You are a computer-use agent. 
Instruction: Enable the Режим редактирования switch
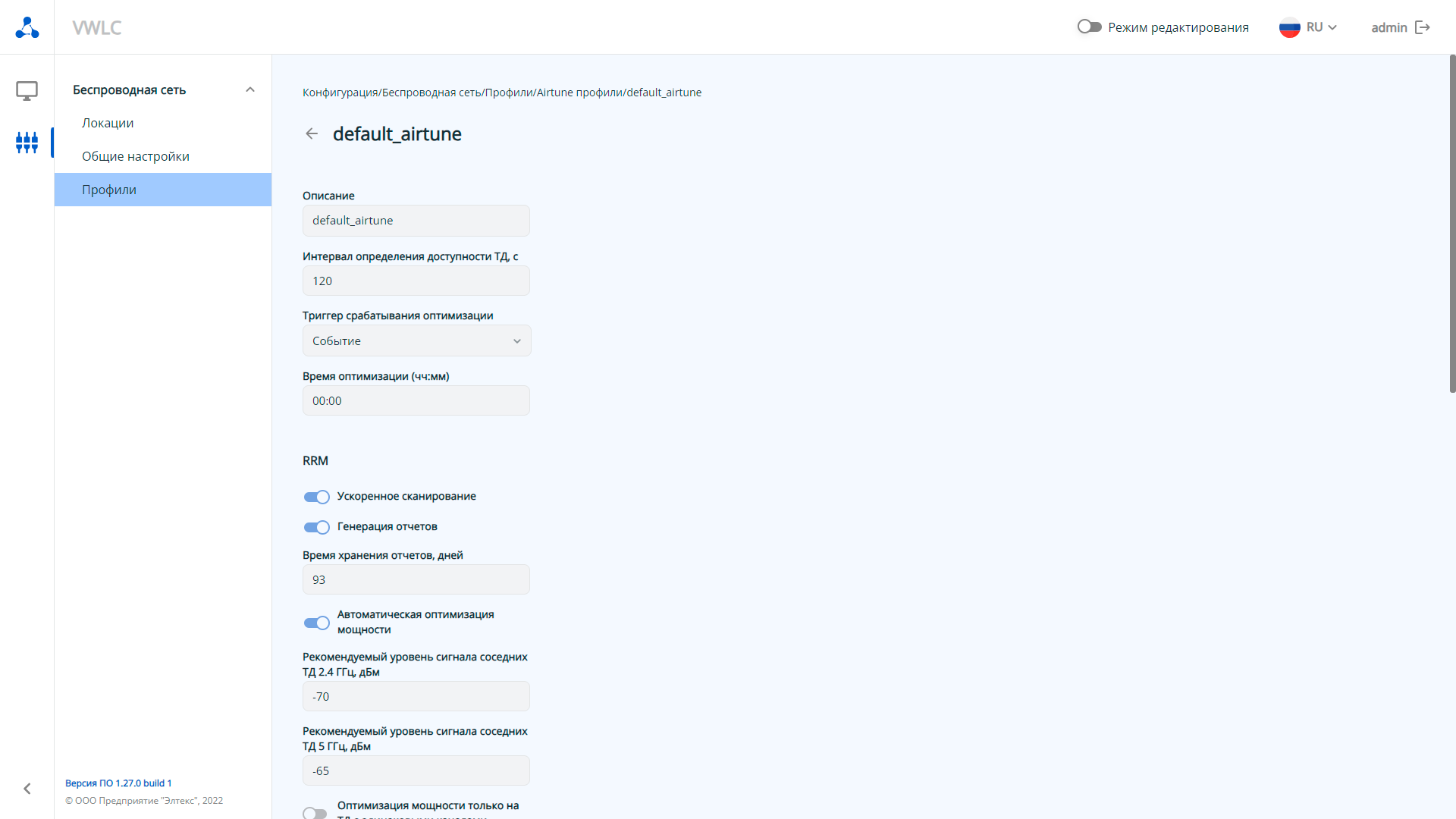pos(1089,27)
